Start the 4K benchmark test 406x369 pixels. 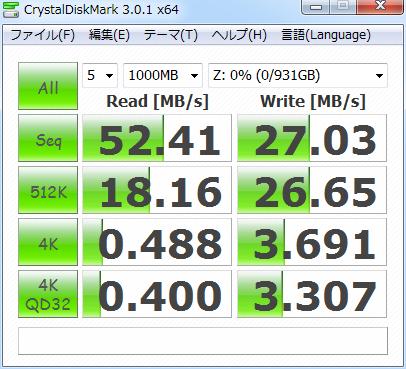(x=48, y=242)
